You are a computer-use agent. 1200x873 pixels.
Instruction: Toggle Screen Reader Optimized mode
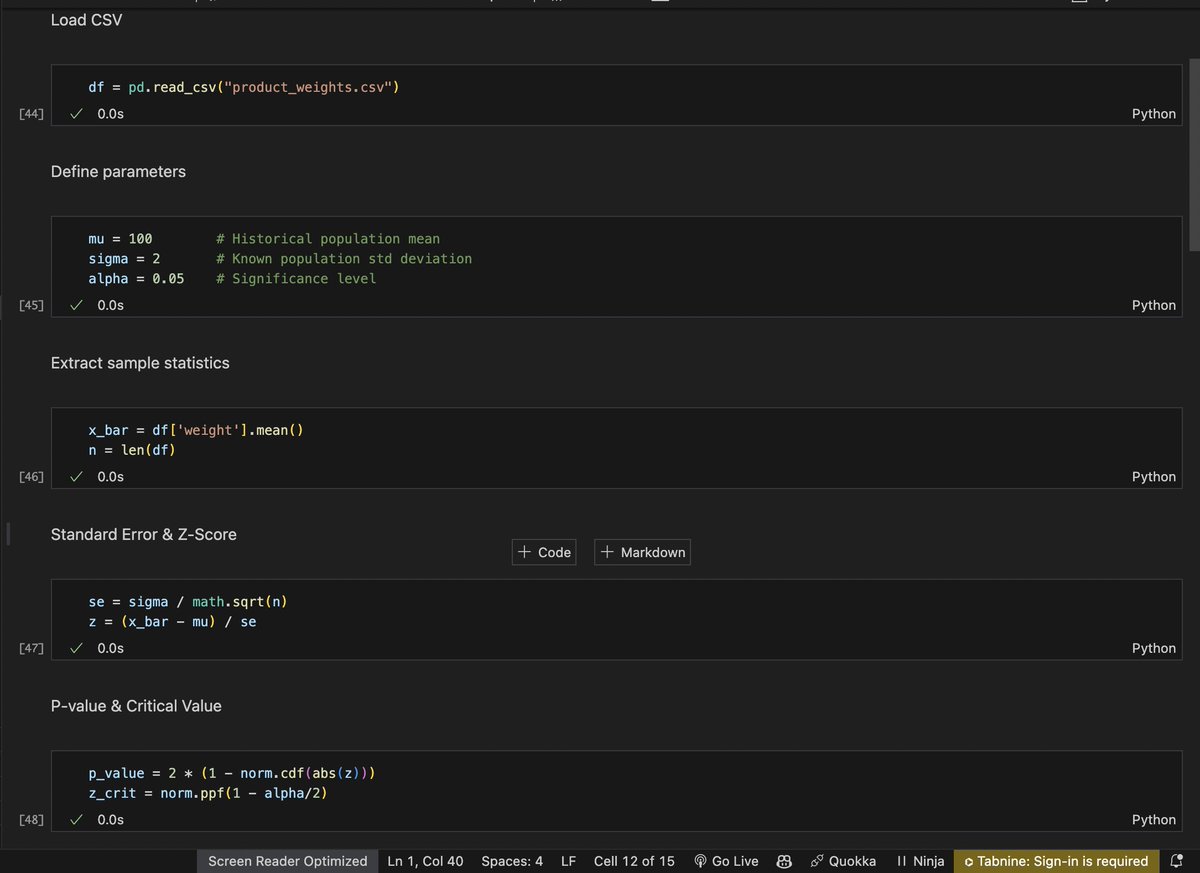[287, 861]
